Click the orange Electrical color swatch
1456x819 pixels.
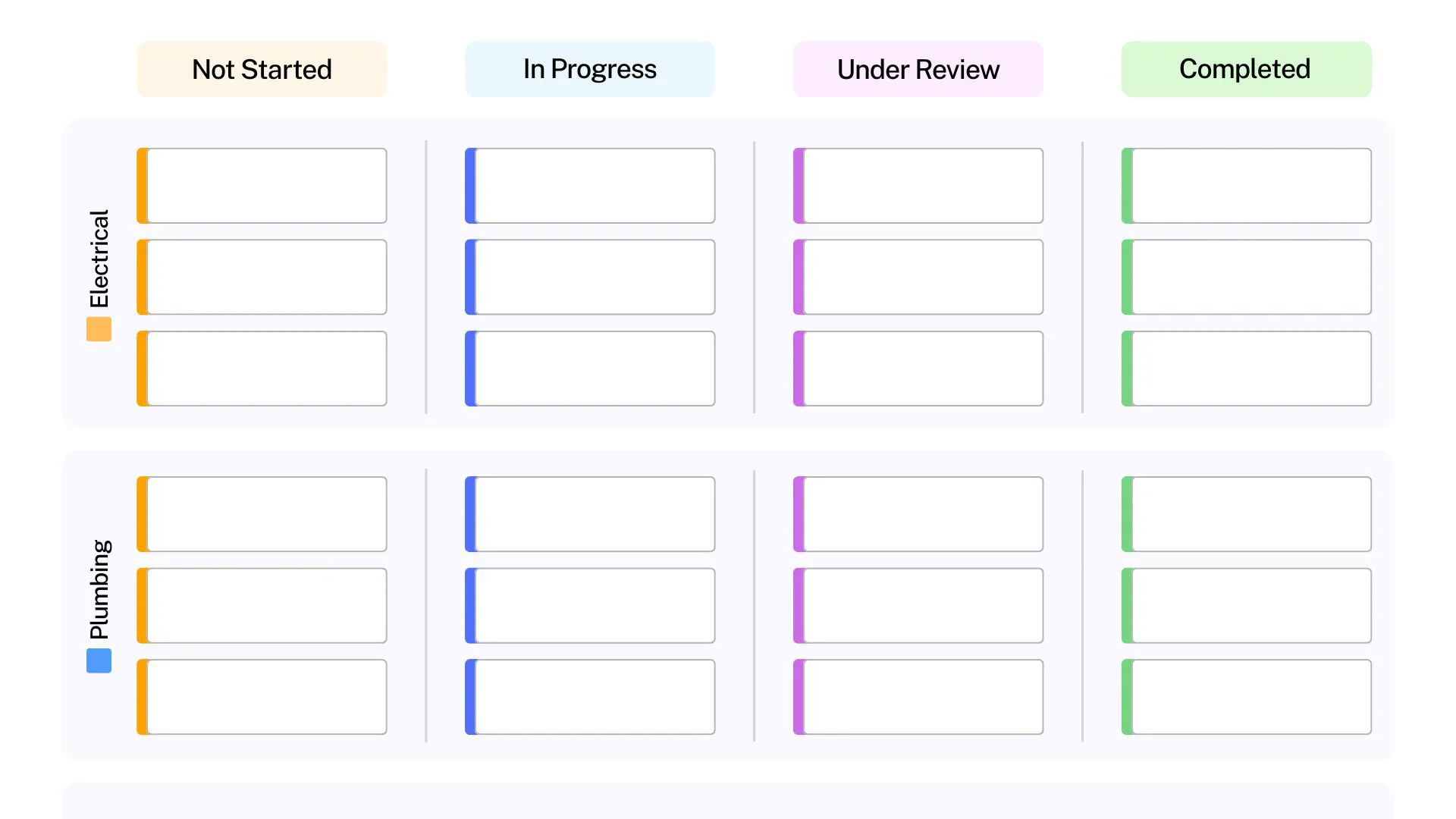point(99,329)
